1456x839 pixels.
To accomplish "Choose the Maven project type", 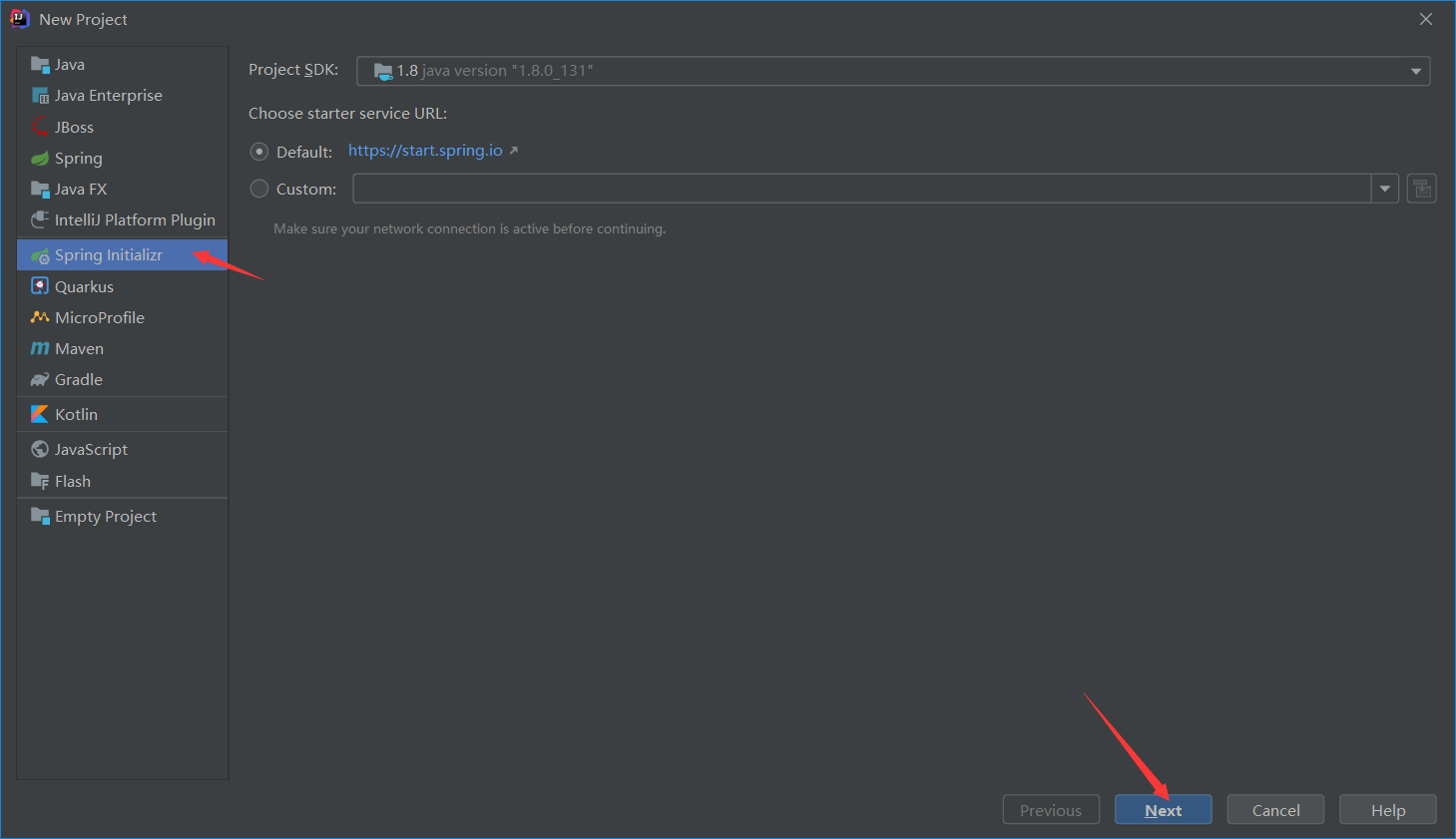I will [123, 348].
